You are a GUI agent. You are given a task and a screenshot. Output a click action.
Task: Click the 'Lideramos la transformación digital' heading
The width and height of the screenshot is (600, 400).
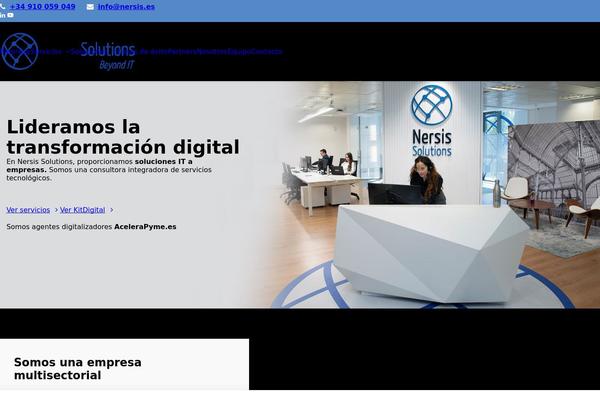123,137
